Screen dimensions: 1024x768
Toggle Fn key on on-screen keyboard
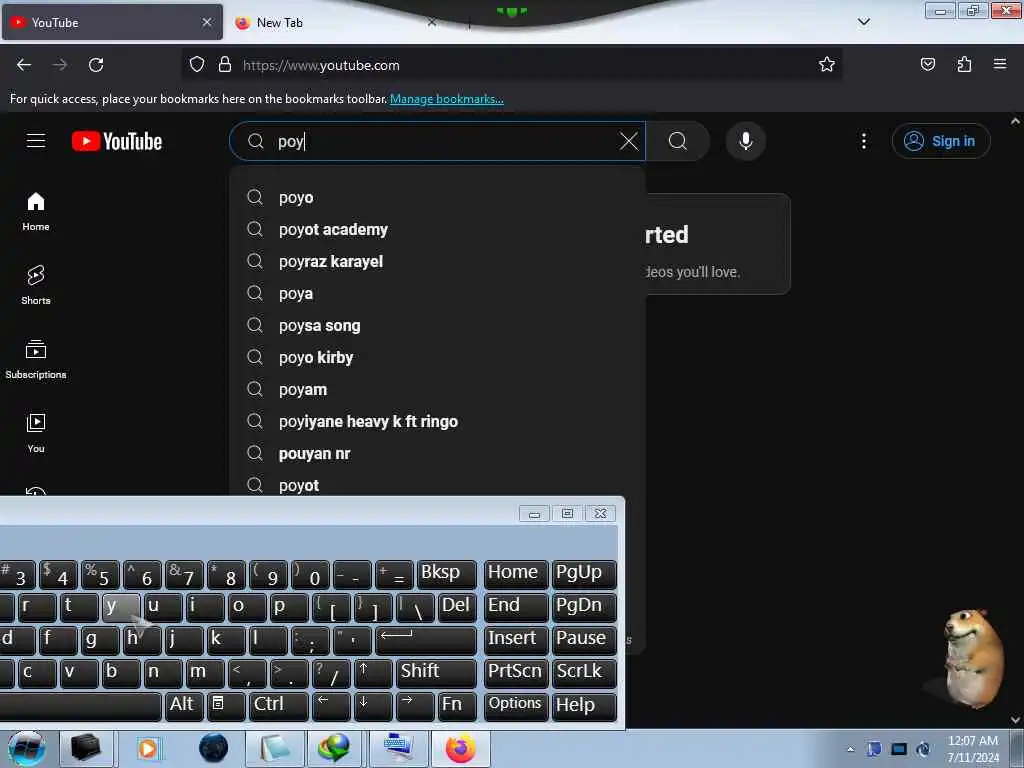click(x=457, y=706)
